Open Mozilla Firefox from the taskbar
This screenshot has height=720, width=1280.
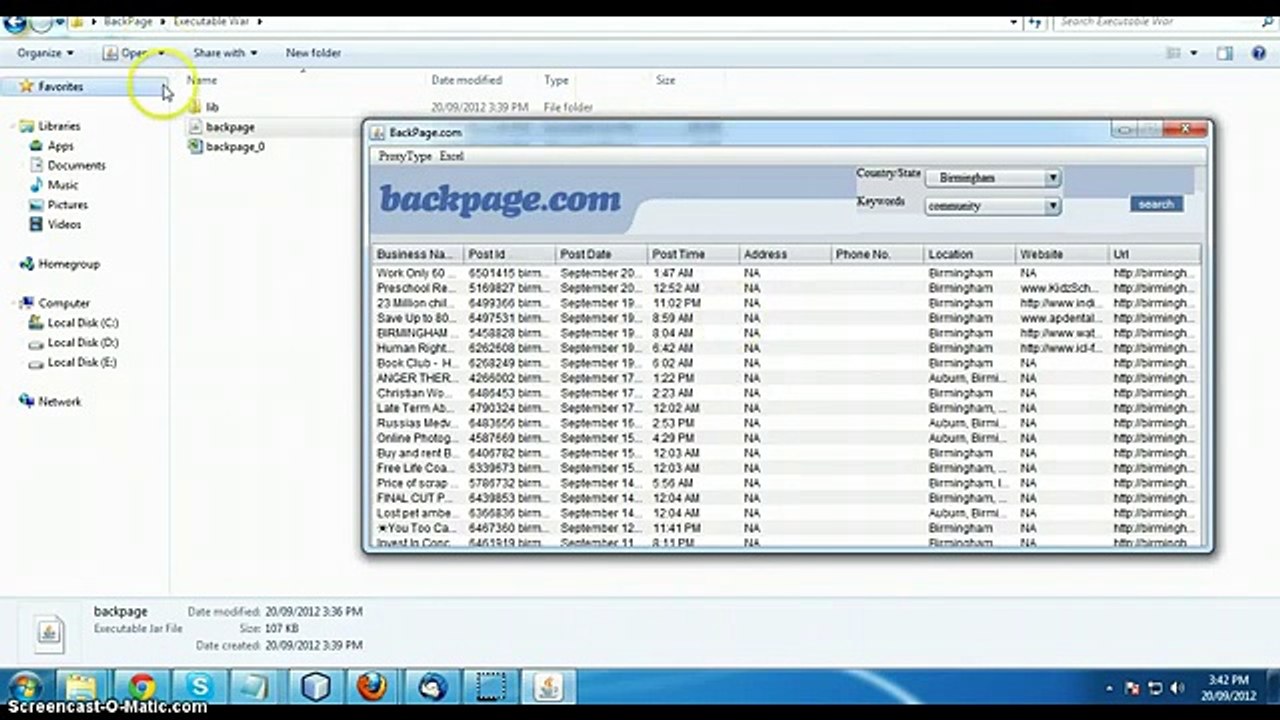pos(372,686)
